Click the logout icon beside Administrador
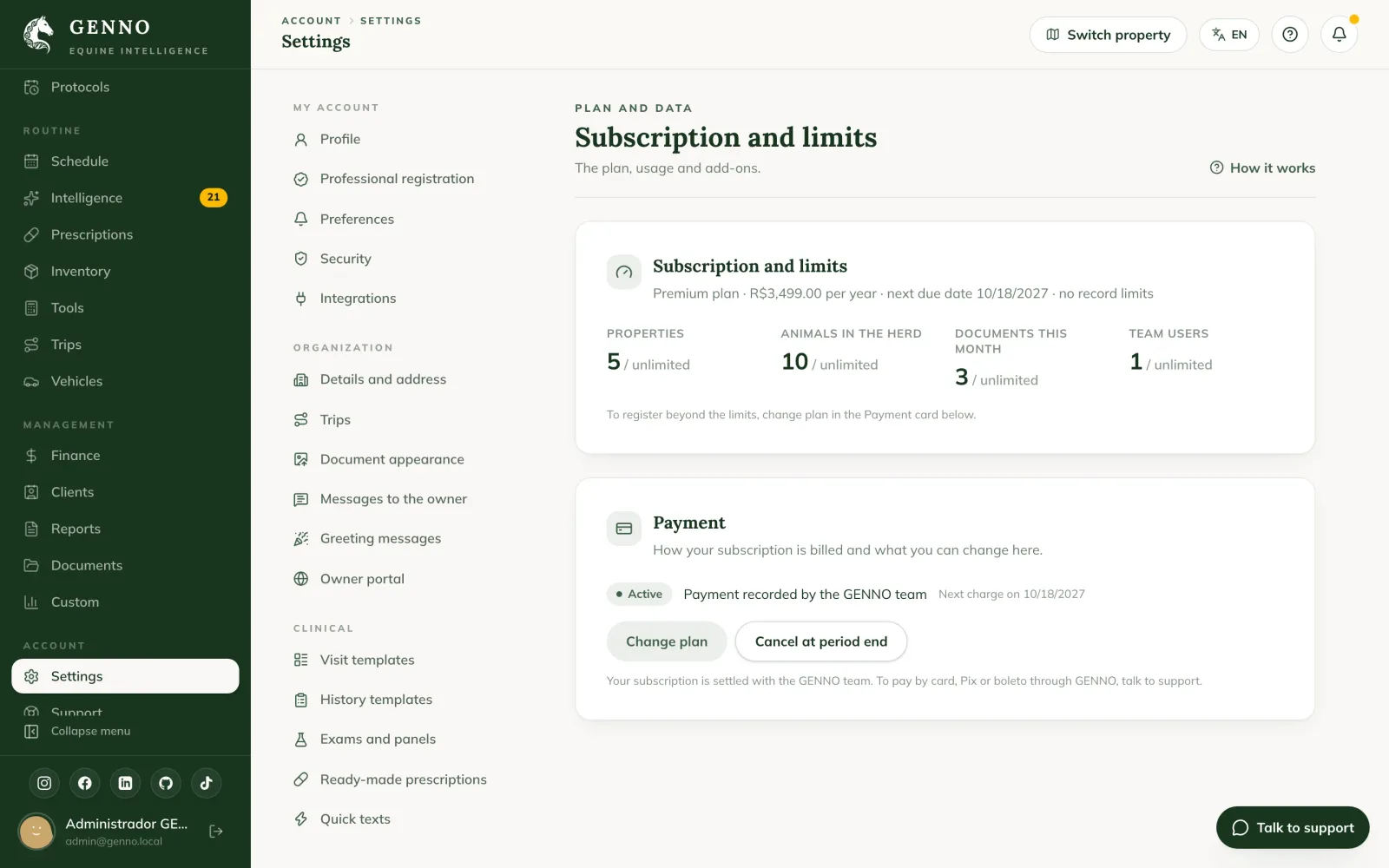The width and height of the screenshot is (1389, 868). 216,832
